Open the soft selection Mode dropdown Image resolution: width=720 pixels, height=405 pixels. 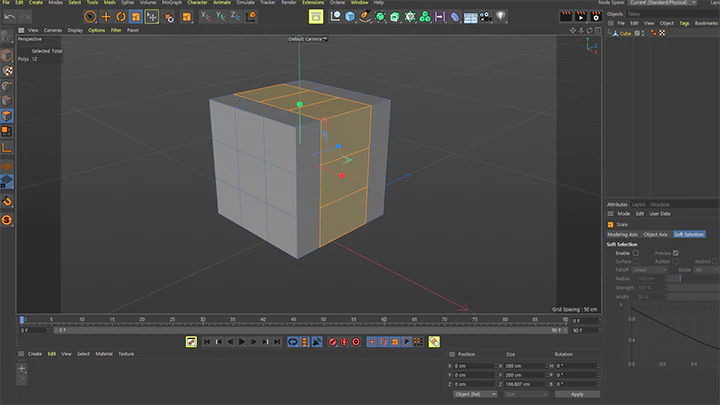tap(706, 270)
